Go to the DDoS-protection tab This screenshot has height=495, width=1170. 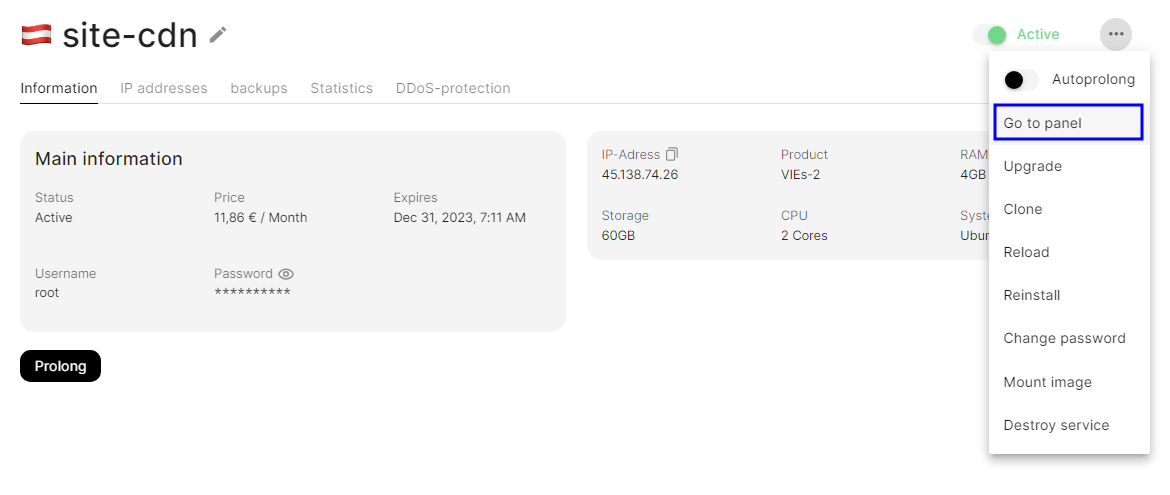(453, 88)
